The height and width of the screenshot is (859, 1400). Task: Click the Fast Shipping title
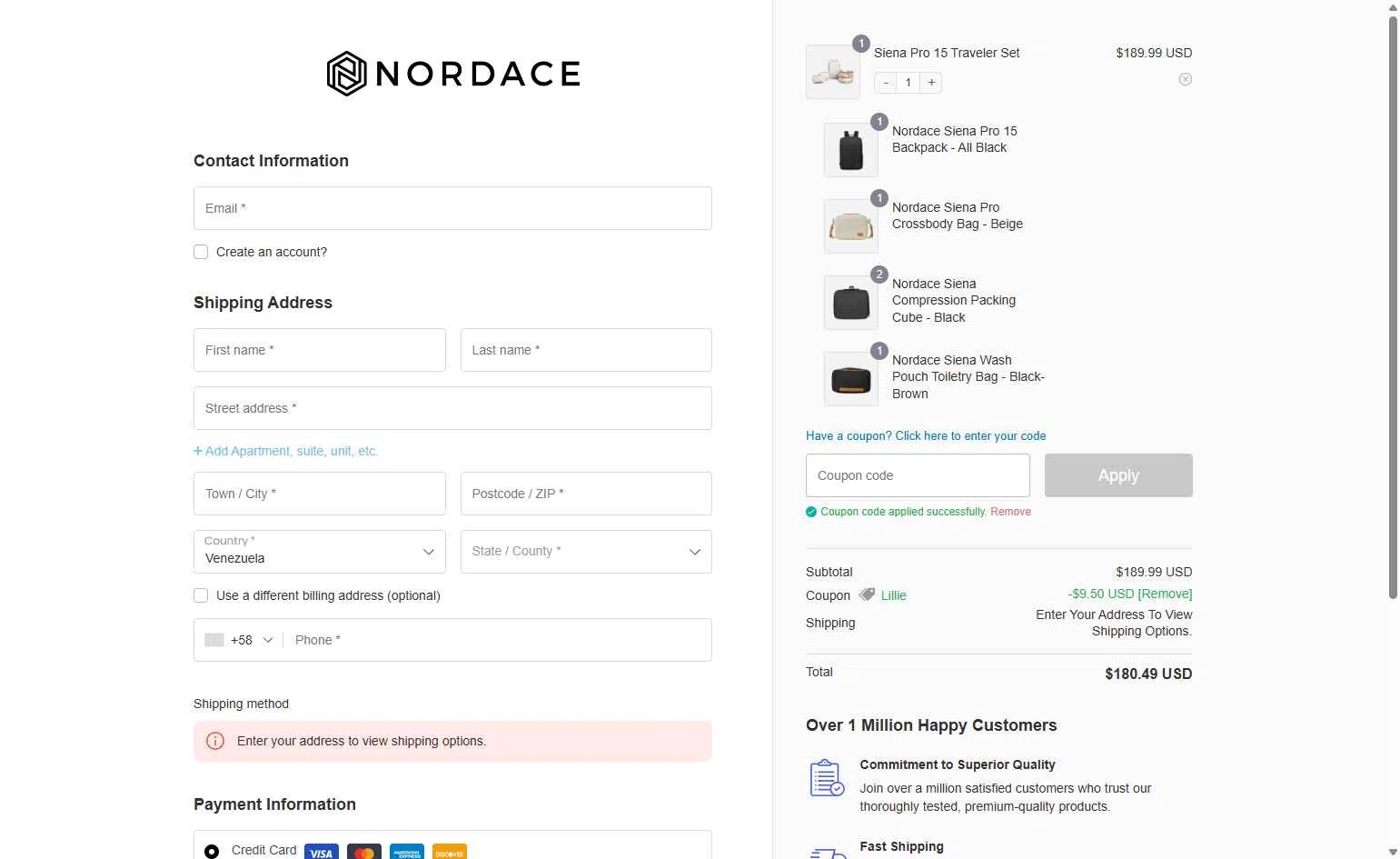tap(902, 846)
